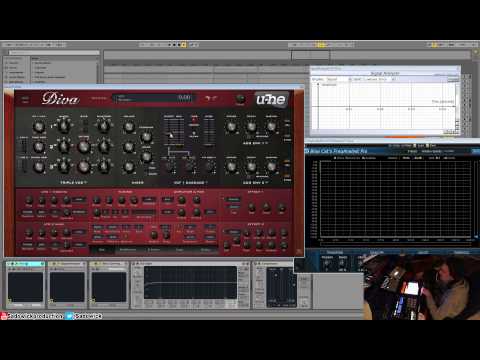Click the VCO 1 level knob in the Mixer

pyautogui.click(x=129, y=126)
